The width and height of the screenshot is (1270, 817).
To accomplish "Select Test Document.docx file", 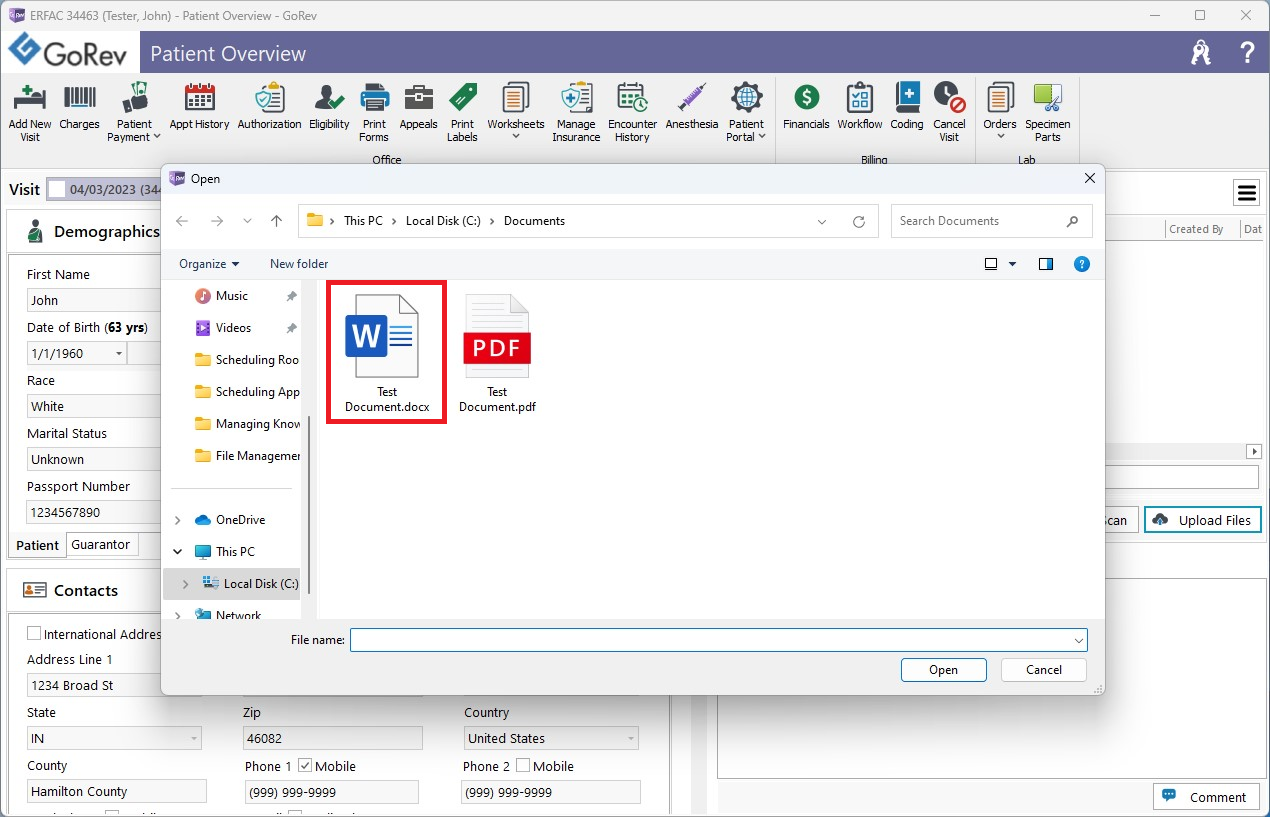I will [387, 354].
